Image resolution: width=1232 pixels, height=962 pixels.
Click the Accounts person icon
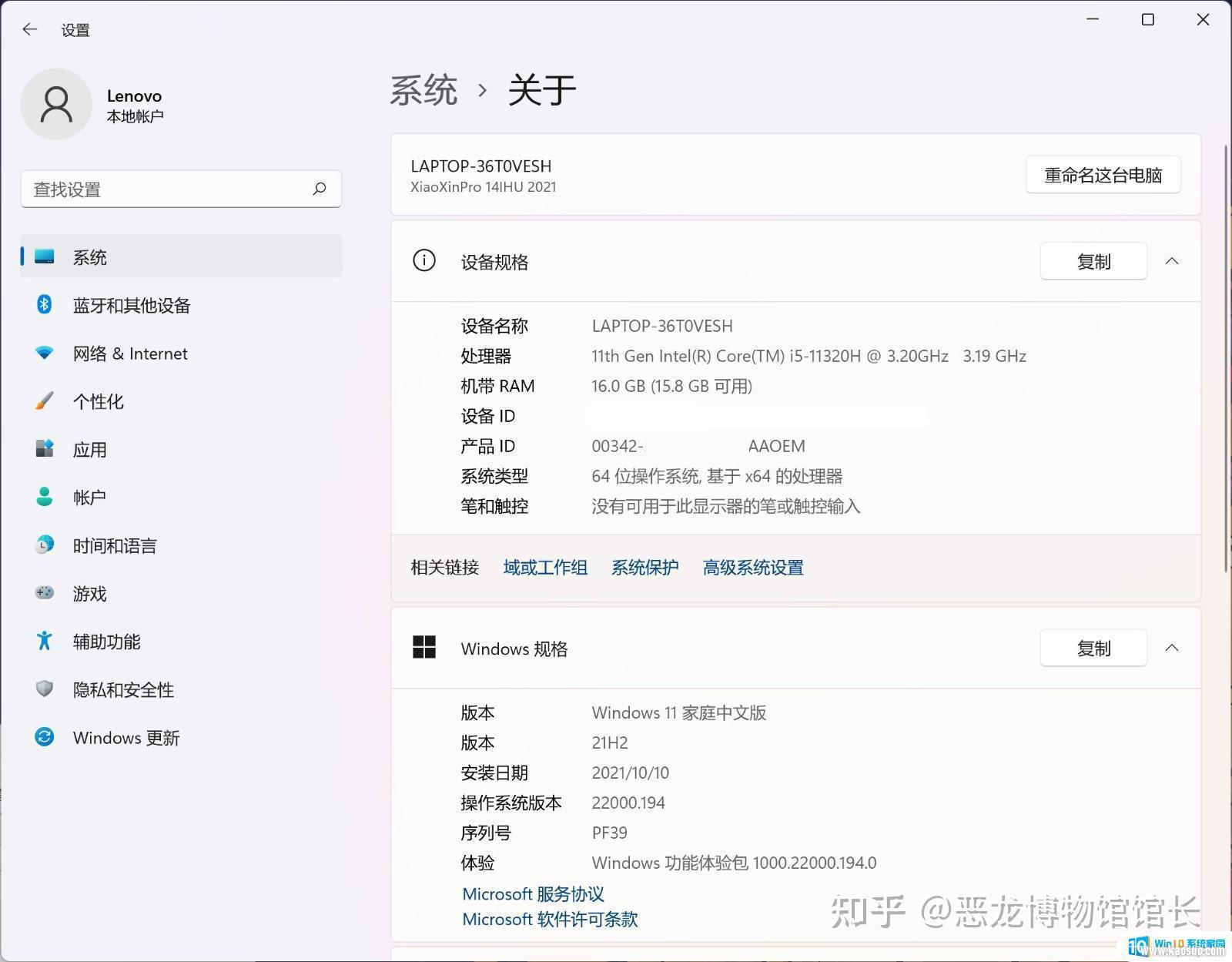click(x=45, y=497)
